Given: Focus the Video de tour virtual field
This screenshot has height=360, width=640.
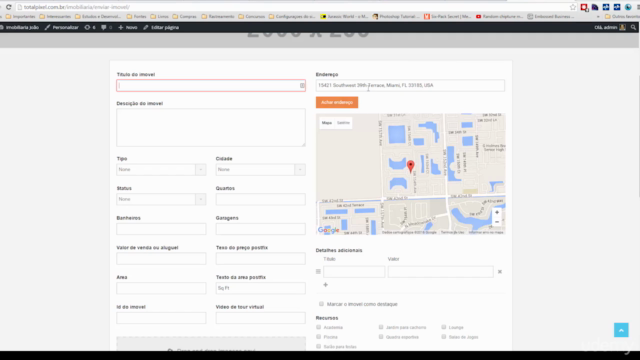Looking at the screenshot, I should tap(260, 318).
